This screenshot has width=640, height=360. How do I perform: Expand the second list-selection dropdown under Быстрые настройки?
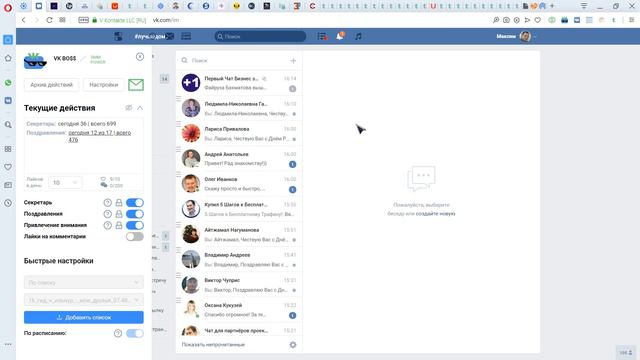(84, 300)
